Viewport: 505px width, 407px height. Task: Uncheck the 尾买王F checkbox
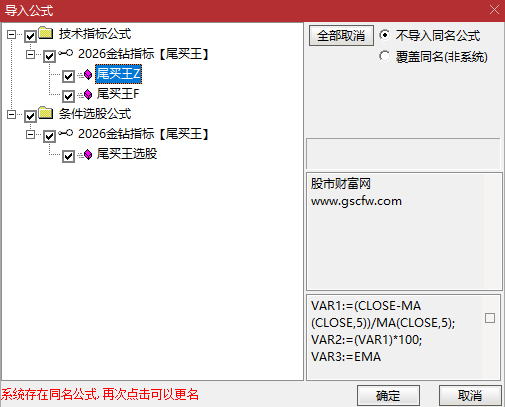68,96
